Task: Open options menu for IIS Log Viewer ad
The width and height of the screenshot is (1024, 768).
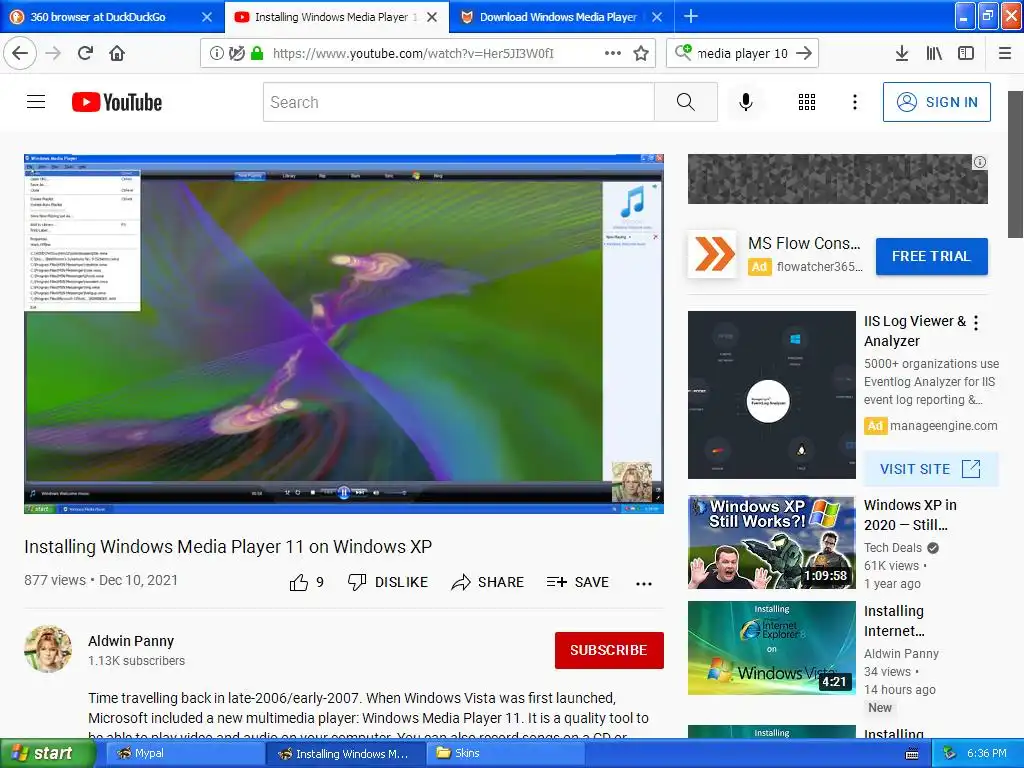Action: 976,322
